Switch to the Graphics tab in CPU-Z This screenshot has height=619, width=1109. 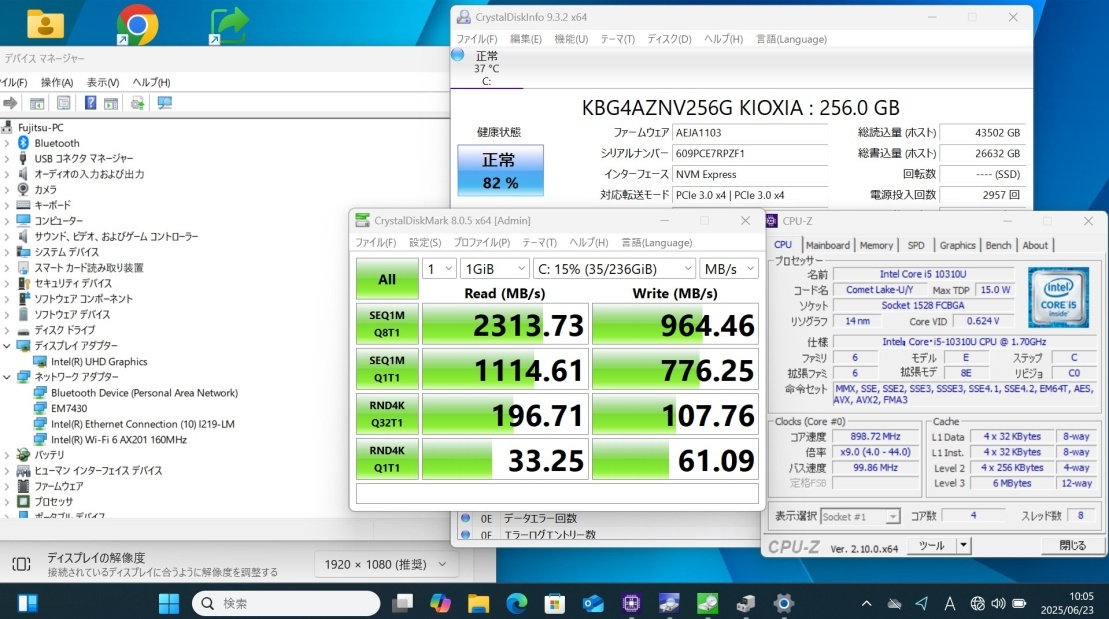[x=958, y=245]
